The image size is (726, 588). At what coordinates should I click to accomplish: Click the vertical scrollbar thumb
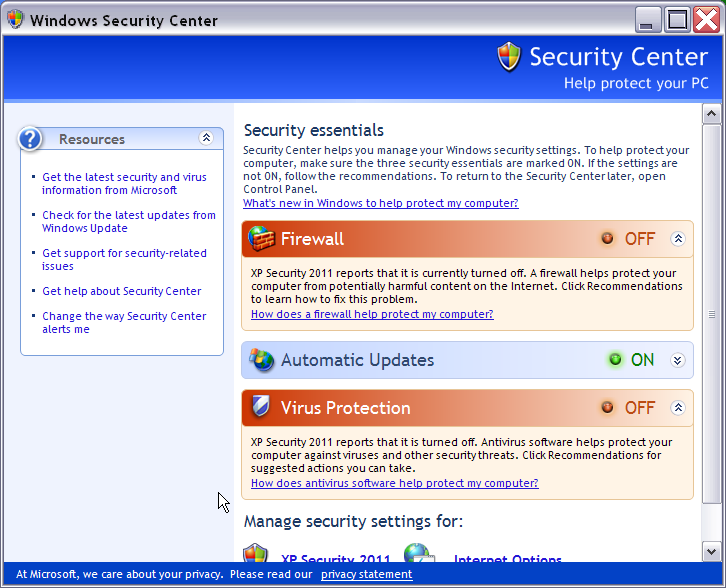pos(712,314)
